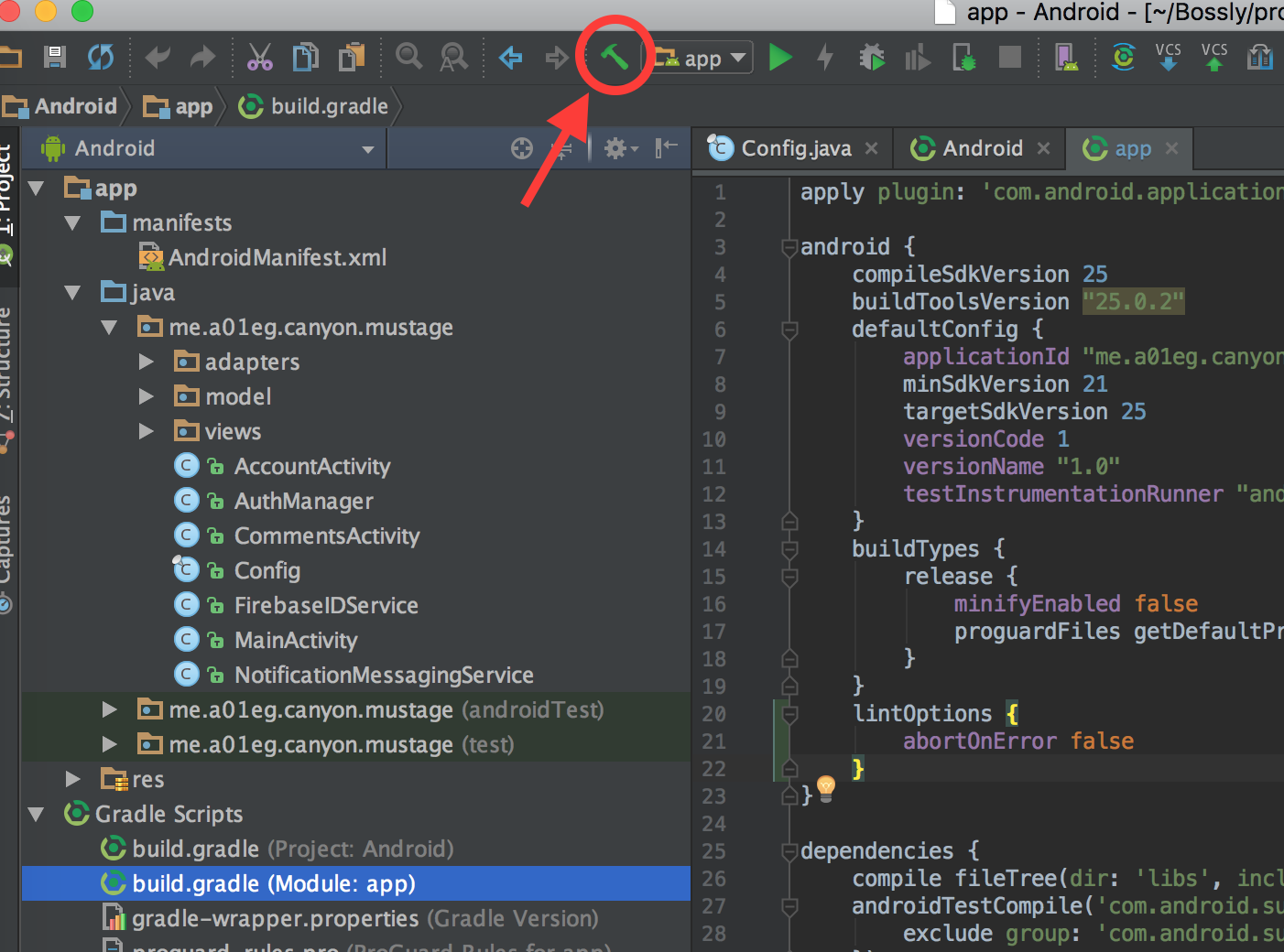This screenshot has width=1284, height=952.
Task: Click the Synchronize refresh icon
Action: 101,58
